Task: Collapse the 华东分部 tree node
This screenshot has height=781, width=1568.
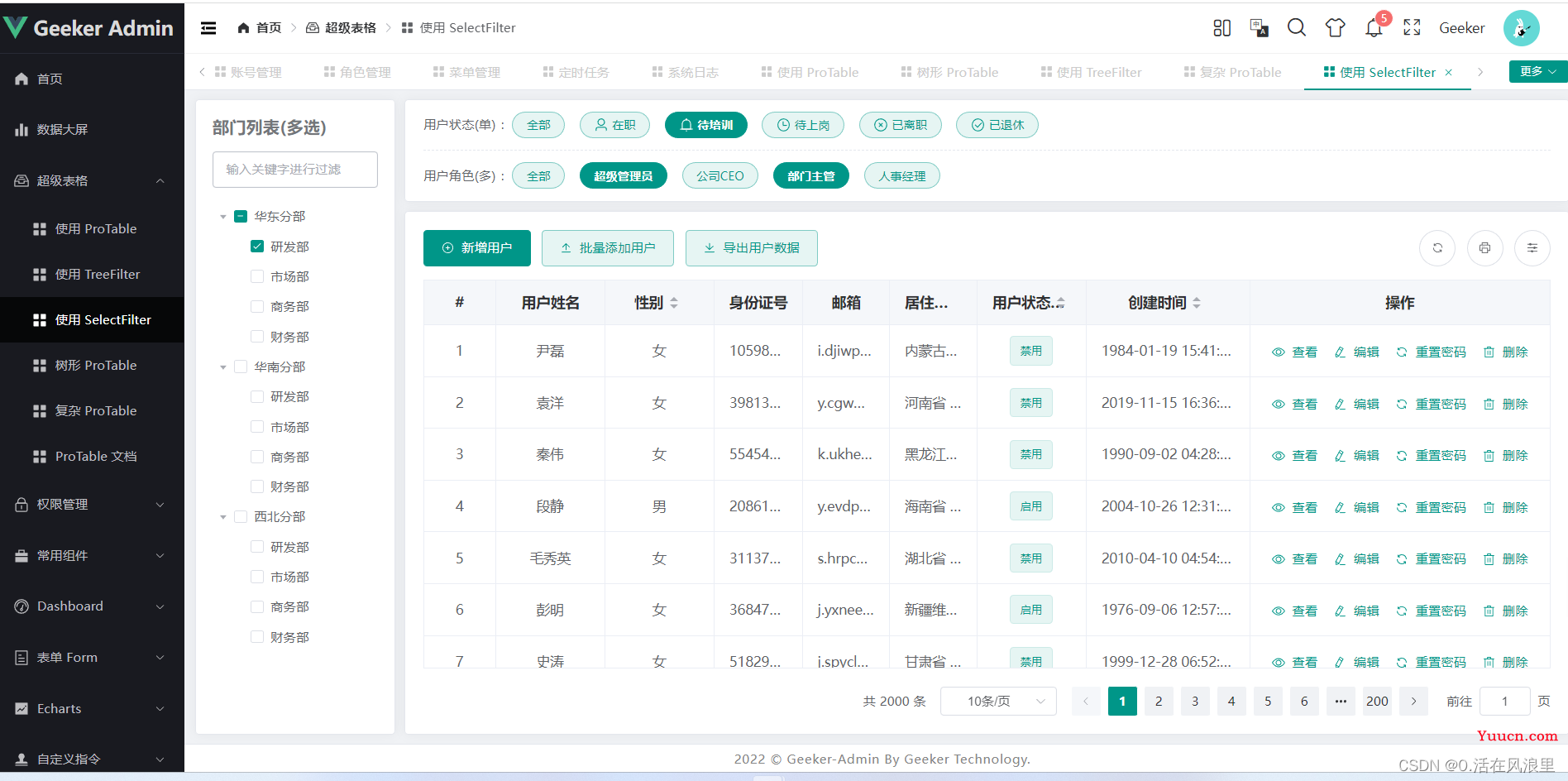Action: point(222,217)
